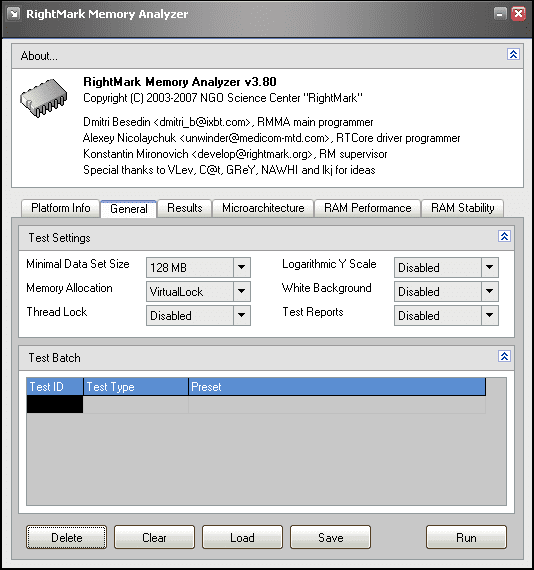
Task: Click the Clear button
Action: [154, 537]
